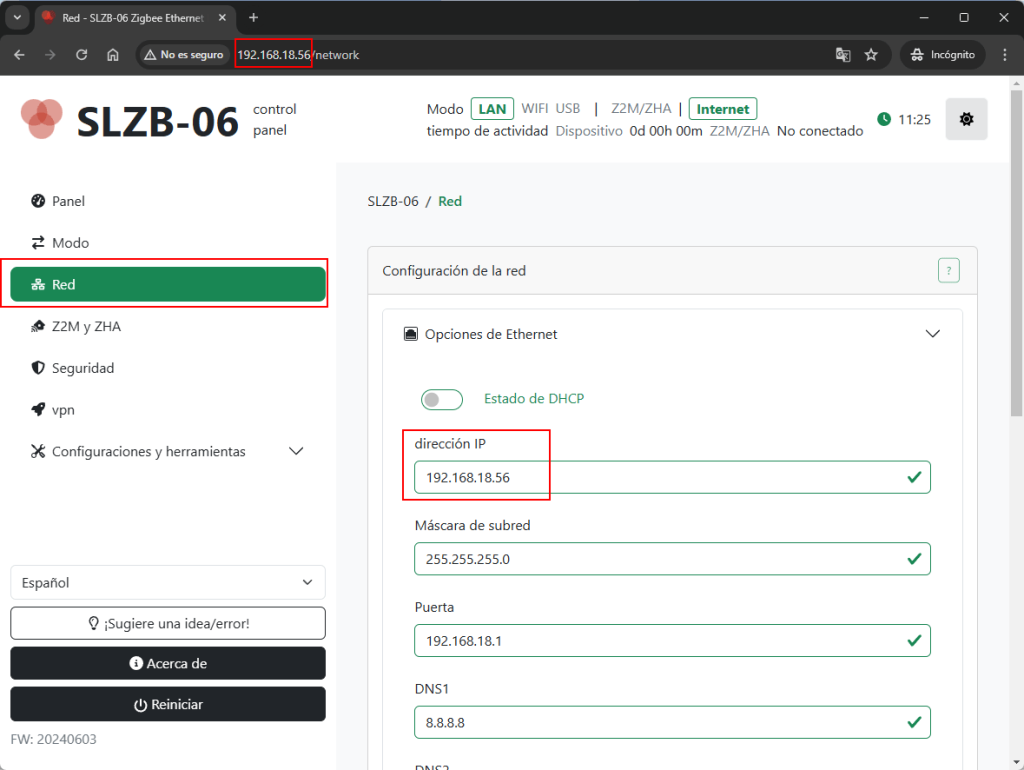Click the browser home icon
1024x770 pixels.
click(113, 55)
